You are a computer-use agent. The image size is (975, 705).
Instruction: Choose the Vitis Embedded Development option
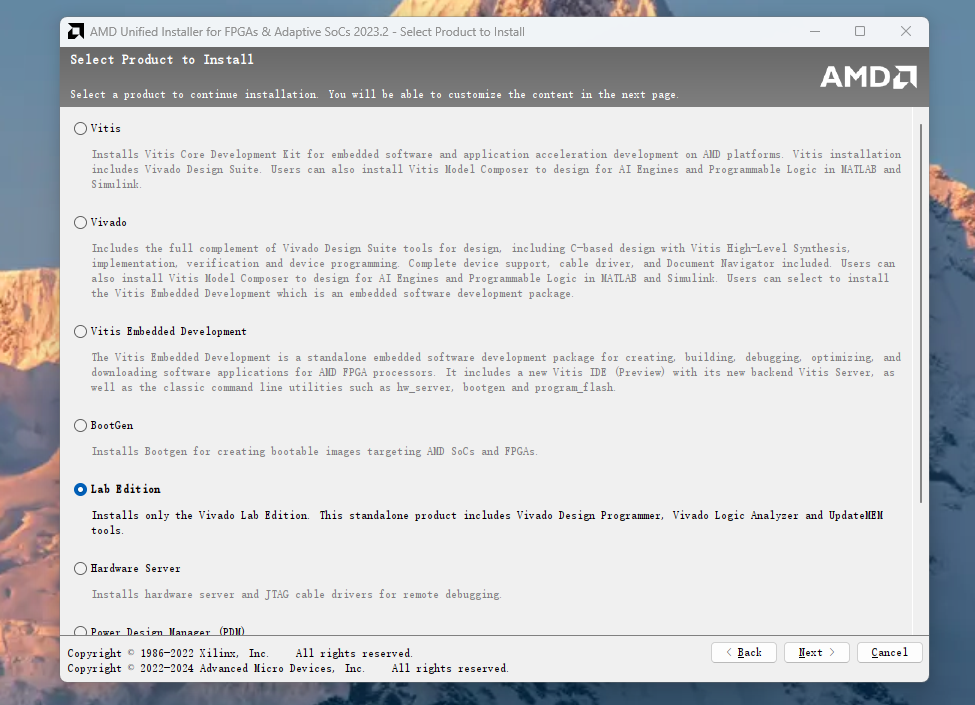coord(80,331)
